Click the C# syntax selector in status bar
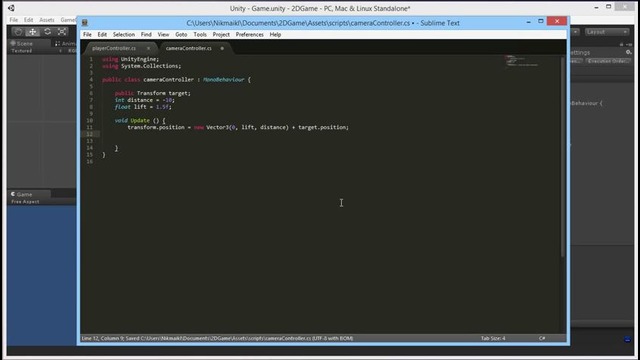The width and height of the screenshot is (640, 360). tap(542, 338)
